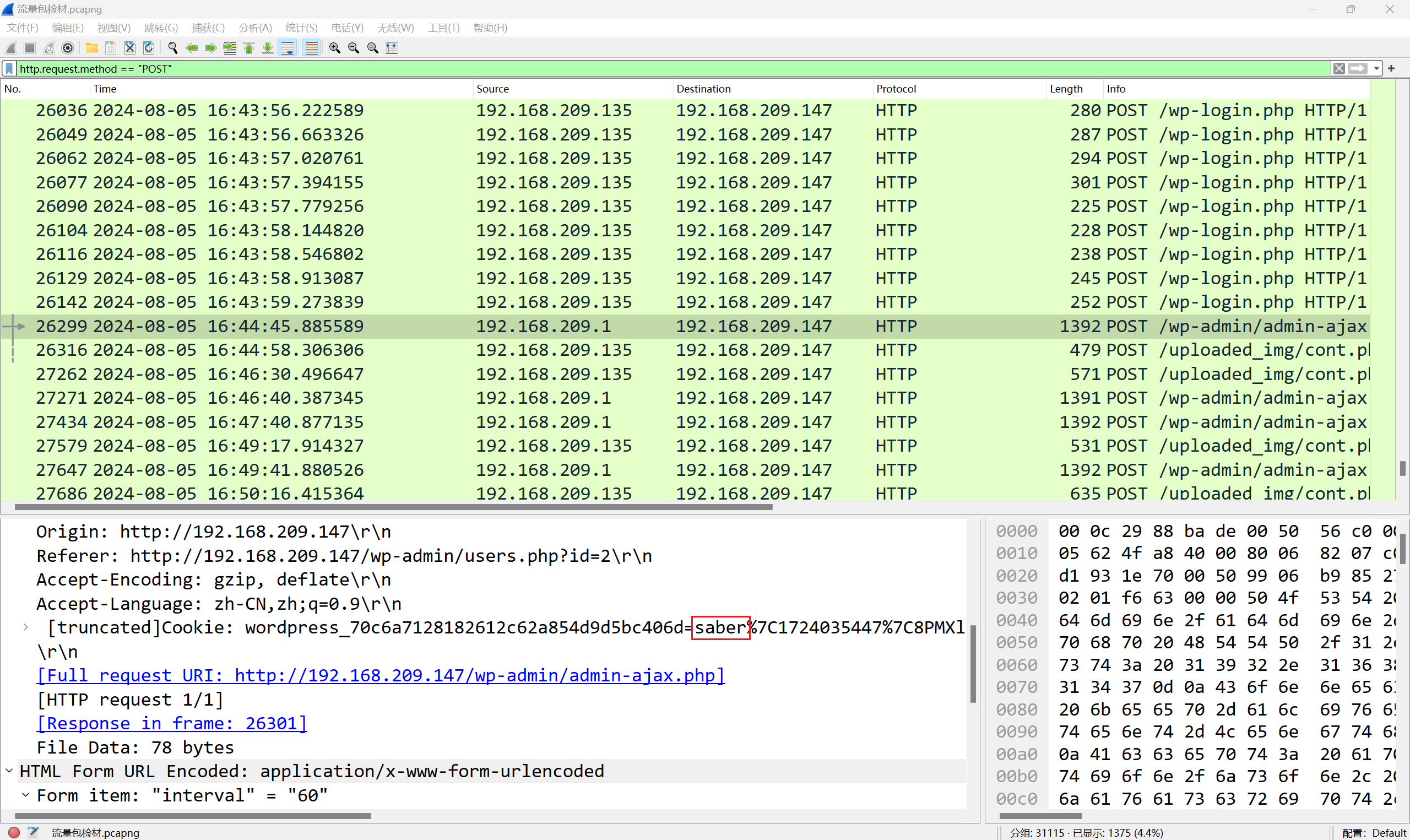Image resolution: width=1410 pixels, height=840 pixels.
Task: Click into the display filter field
Action: 673,68
